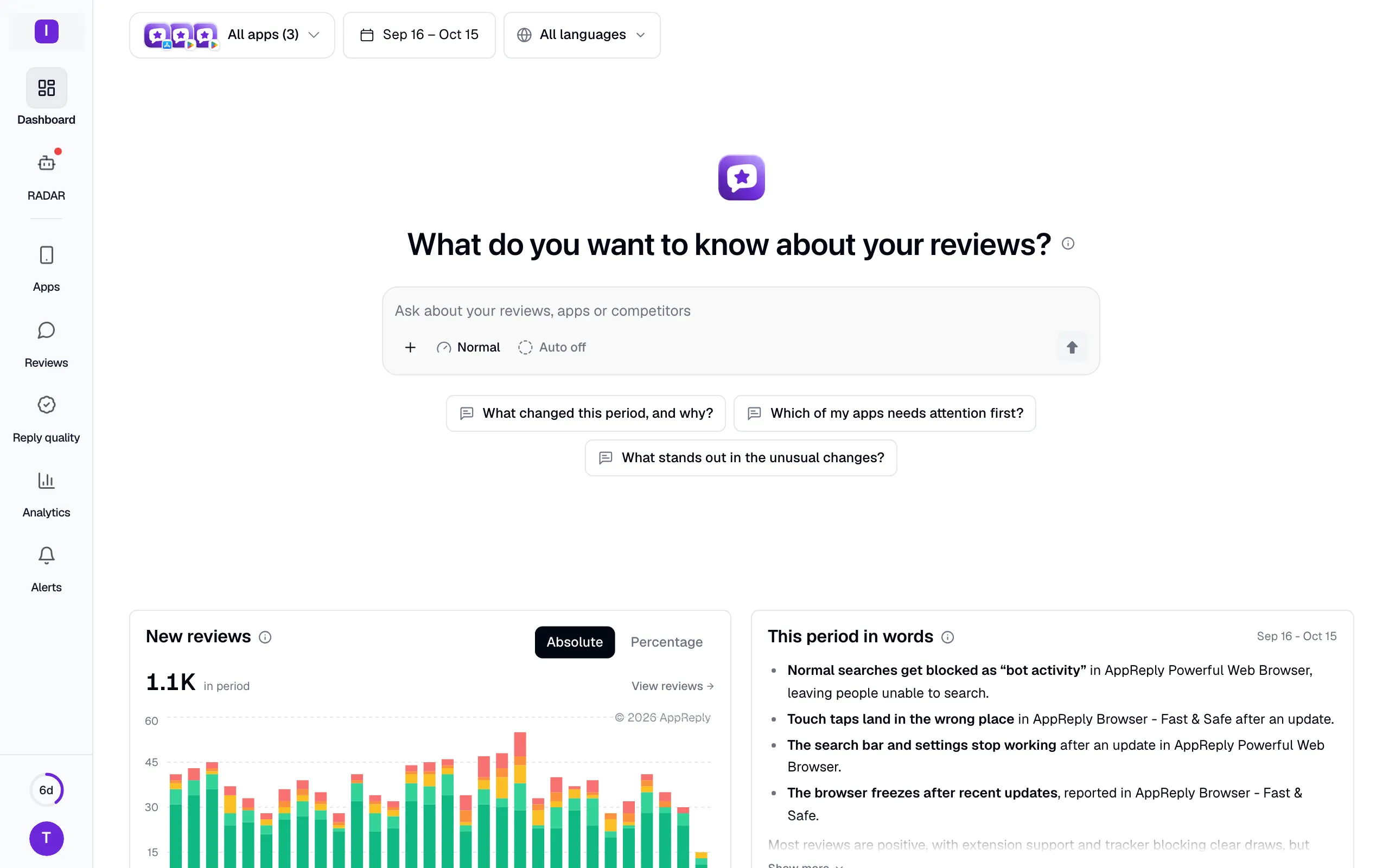The height and width of the screenshot is (868, 1389).
Task: Click the 6d trial countdown indicator
Action: [47, 790]
